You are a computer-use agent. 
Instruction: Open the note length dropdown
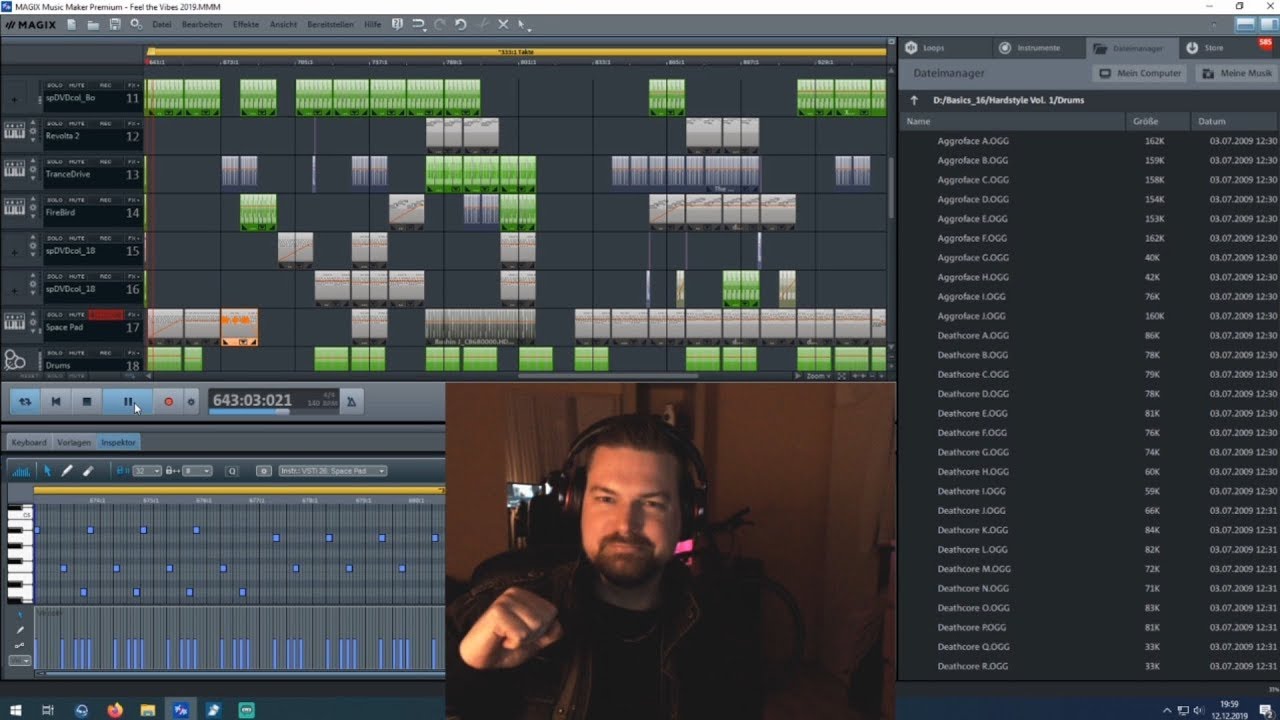coord(197,470)
